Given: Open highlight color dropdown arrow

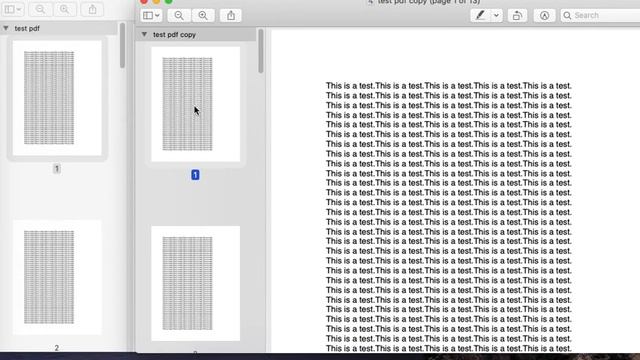Looking at the screenshot, I should pos(496,16).
